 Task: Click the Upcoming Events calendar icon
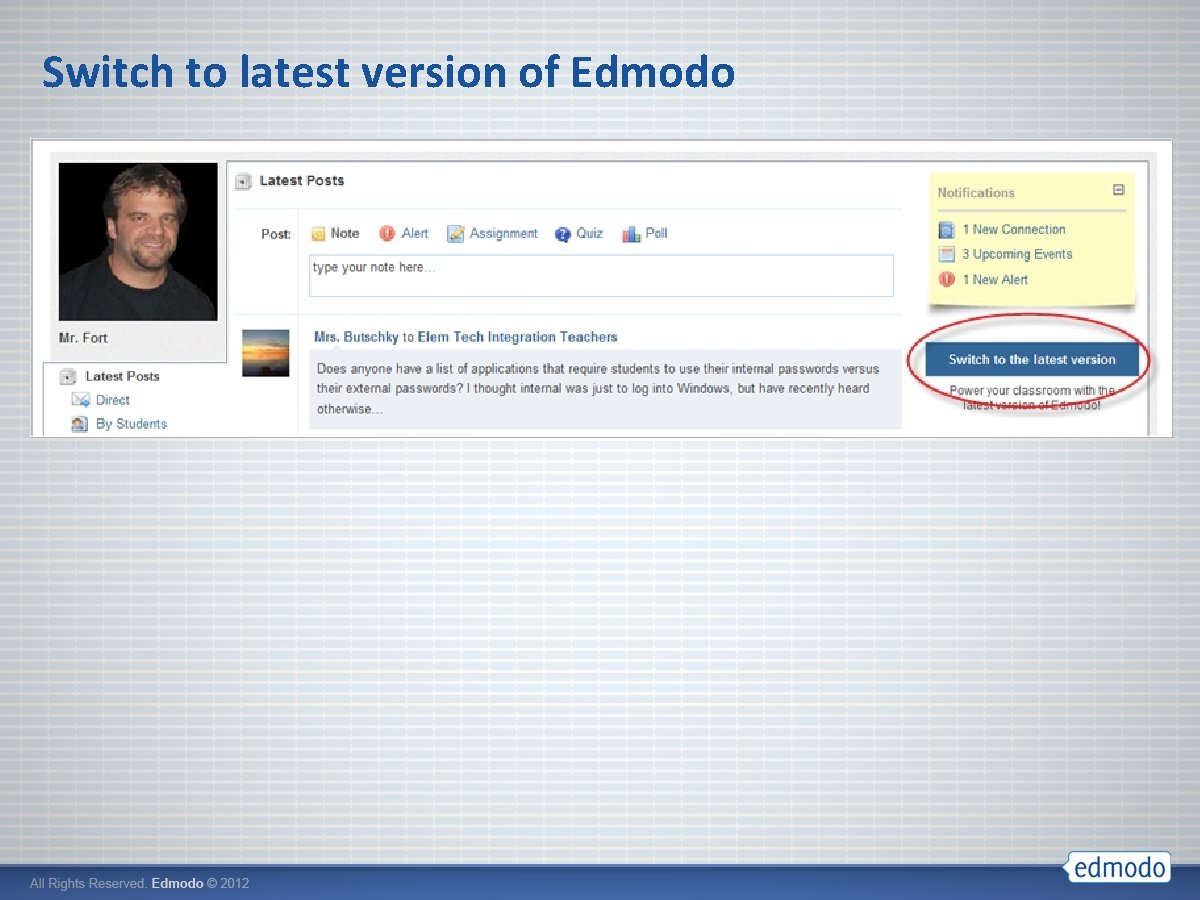pos(946,254)
